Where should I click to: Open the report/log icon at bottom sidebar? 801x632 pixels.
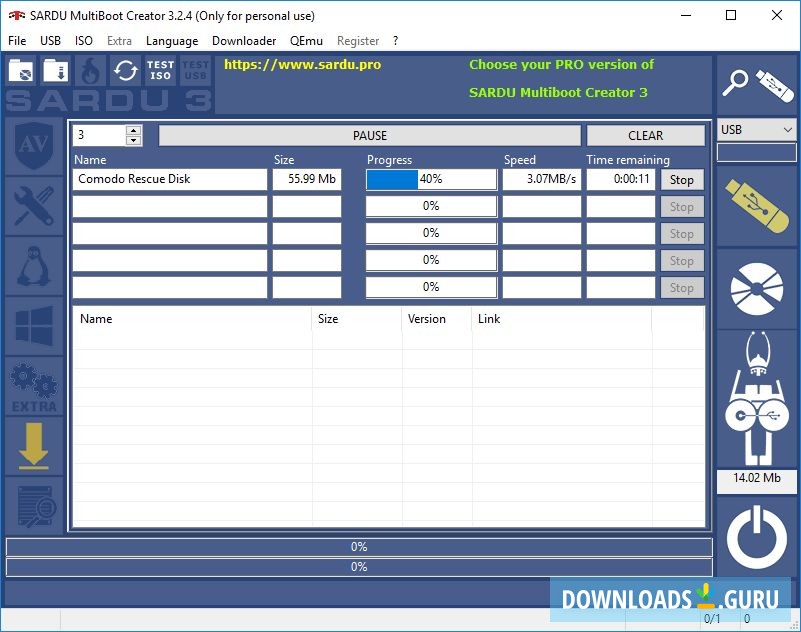click(x=34, y=505)
